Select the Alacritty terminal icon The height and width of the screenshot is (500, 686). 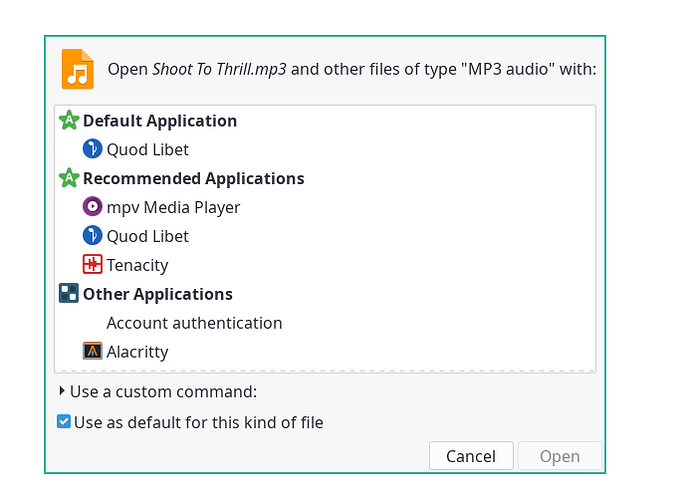click(92, 351)
